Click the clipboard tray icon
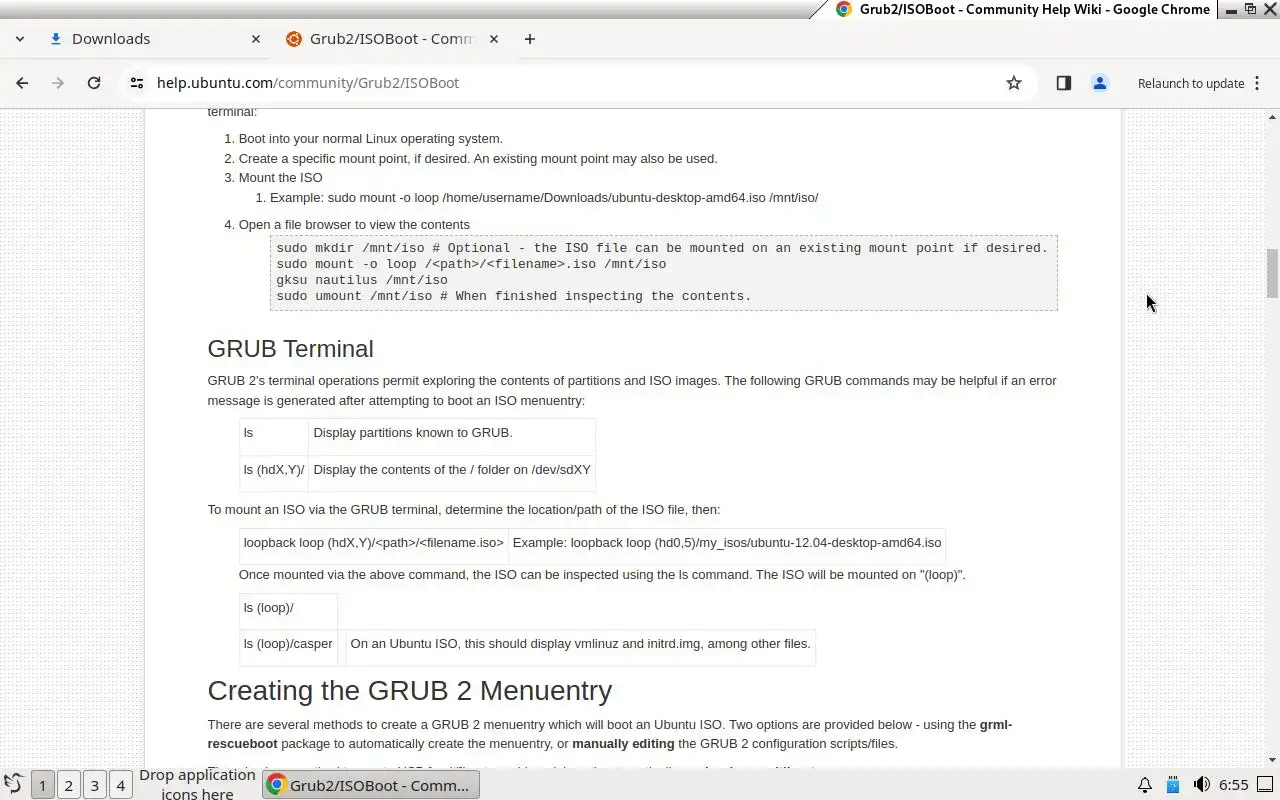The image size is (1280, 800). point(1173,785)
